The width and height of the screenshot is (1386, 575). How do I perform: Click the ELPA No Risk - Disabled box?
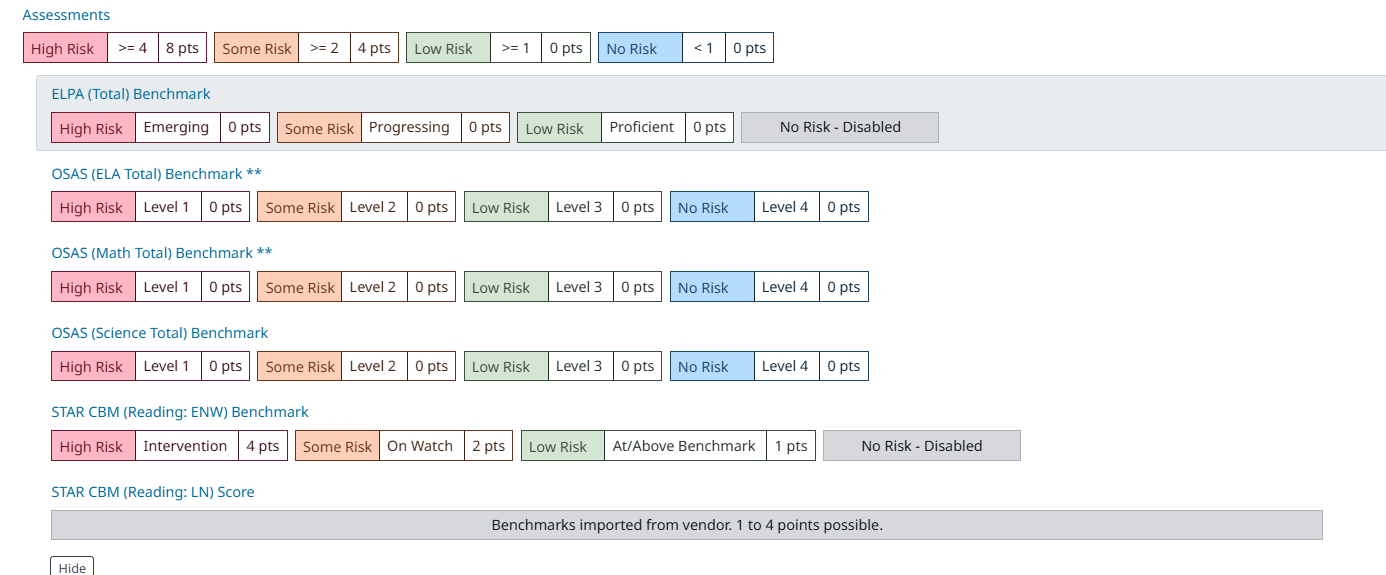coord(840,128)
